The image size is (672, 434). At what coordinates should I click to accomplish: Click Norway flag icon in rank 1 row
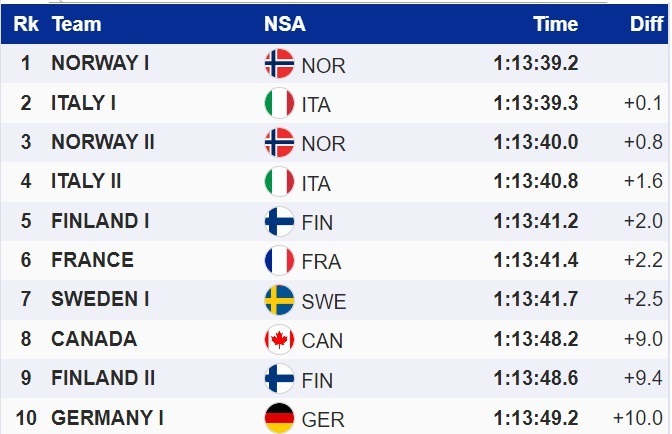(279, 64)
